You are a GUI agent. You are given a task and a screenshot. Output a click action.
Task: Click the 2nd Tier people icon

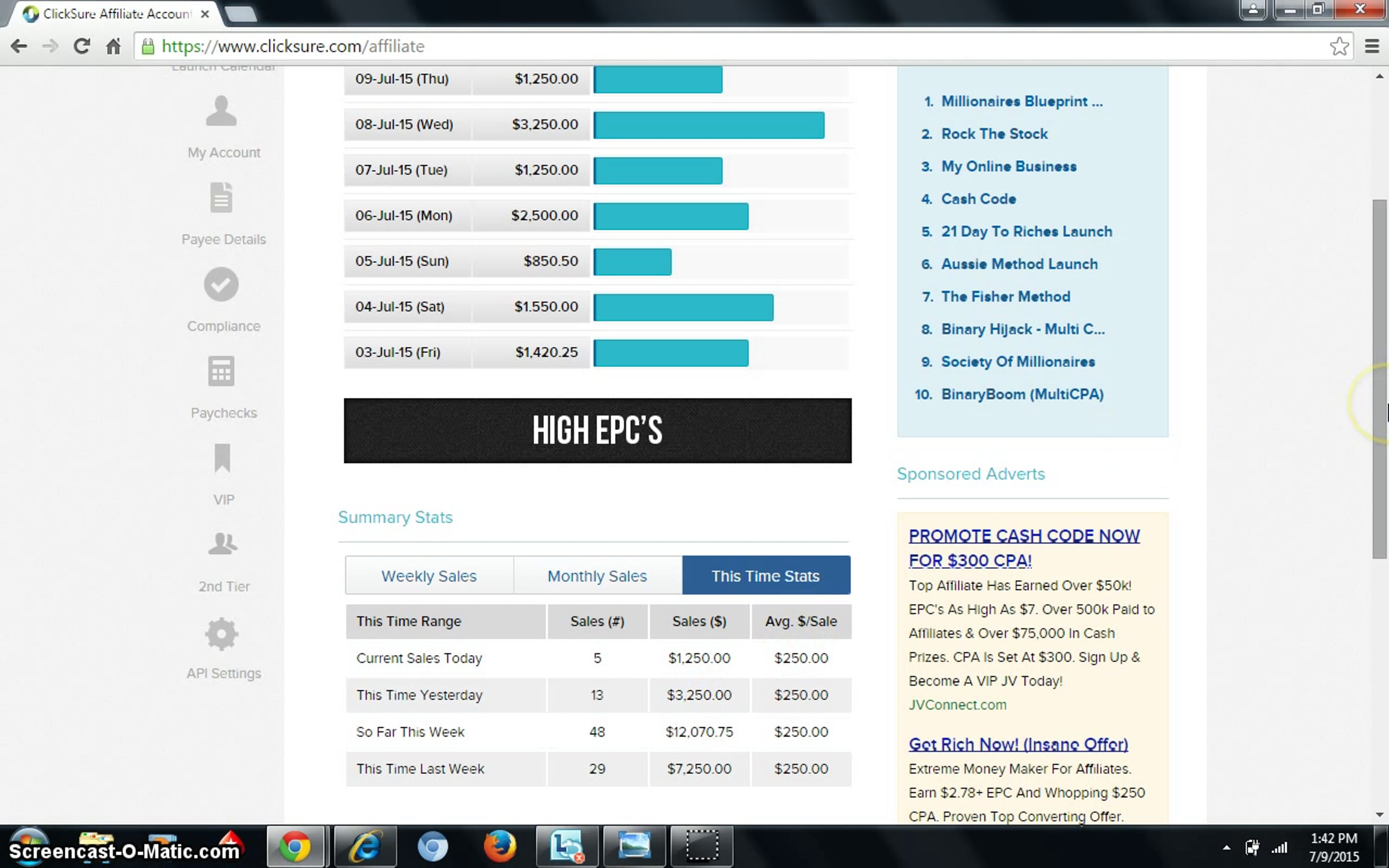point(222,544)
